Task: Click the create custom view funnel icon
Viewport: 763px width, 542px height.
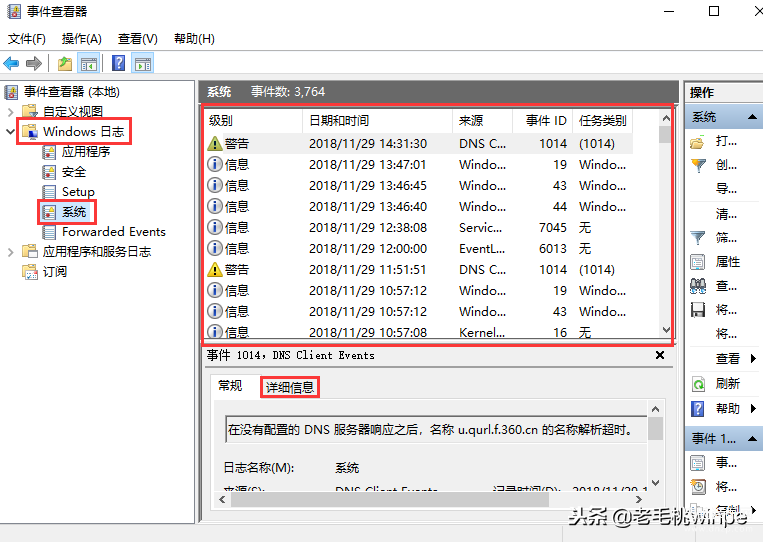Action: point(698,165)
